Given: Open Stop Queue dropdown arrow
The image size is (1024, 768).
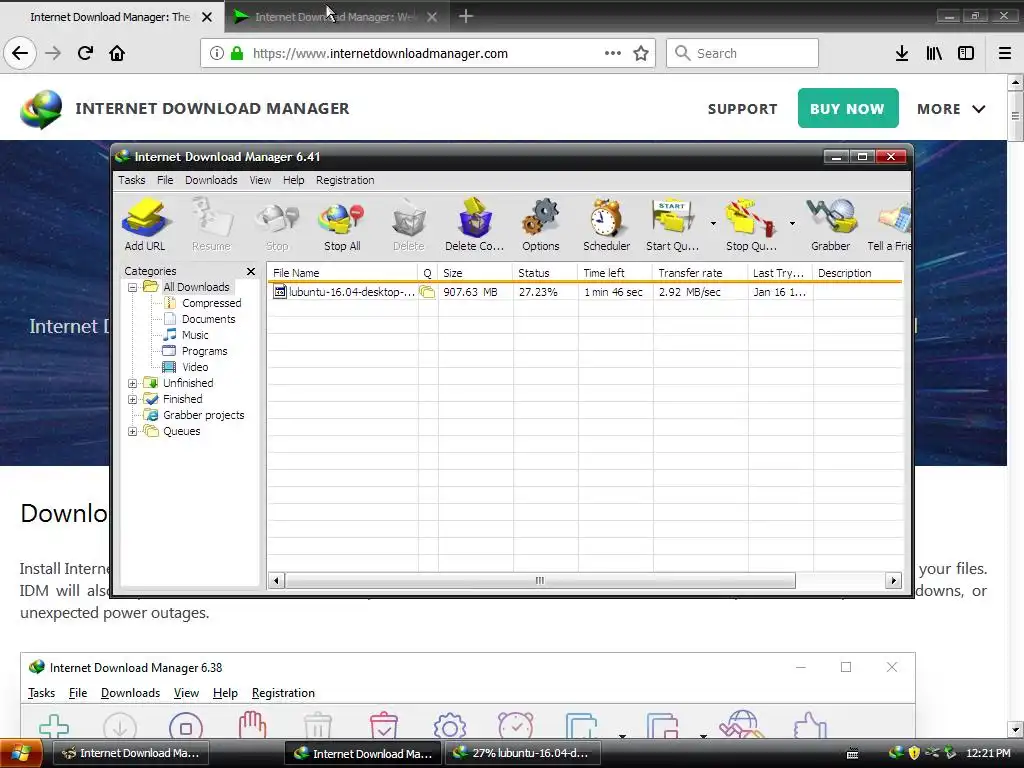Looking at the screenshot, I should [792, 223].
